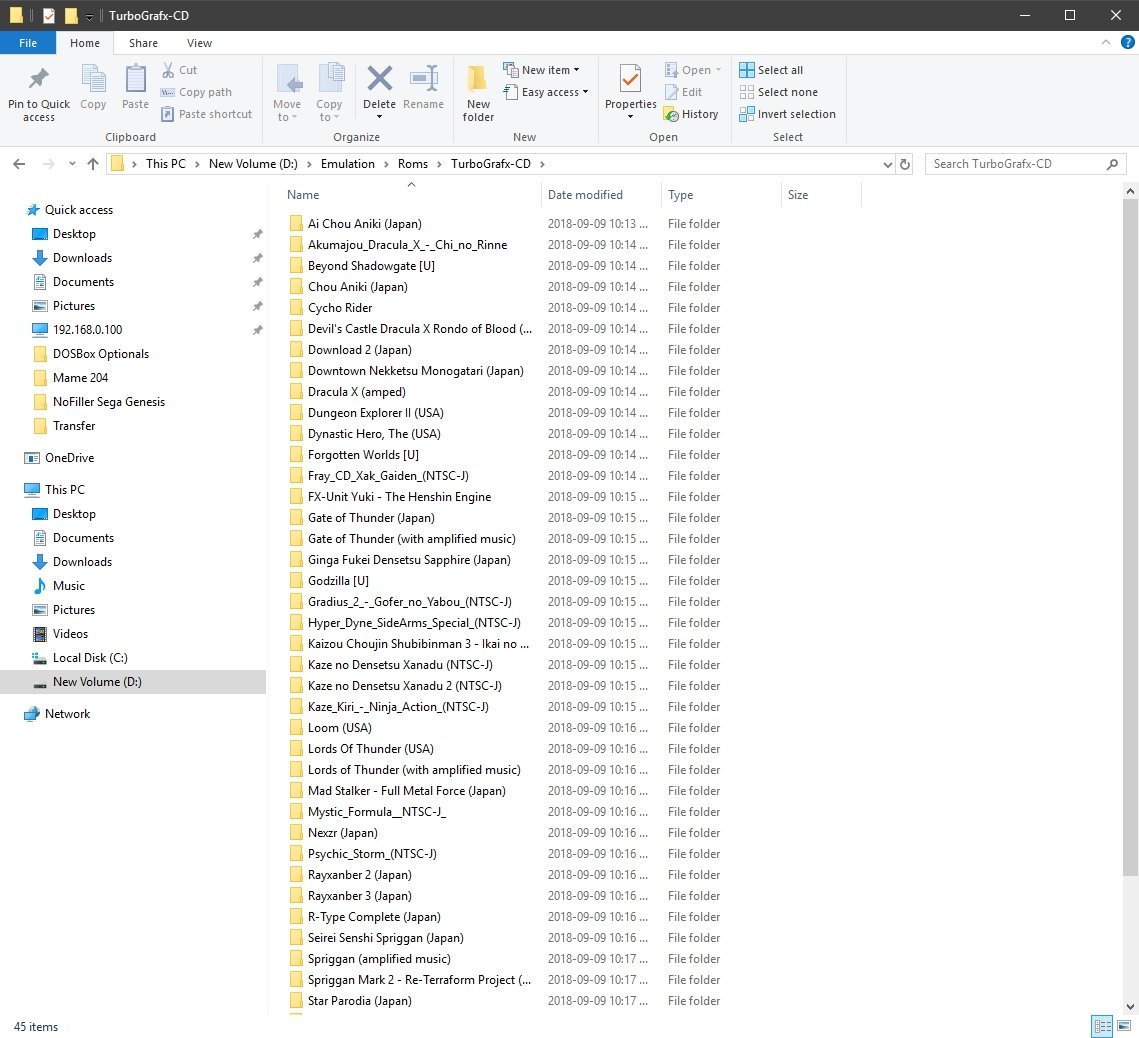Select the Cycho Rider folder
Screen dimensions: 1139x1038
[339, 308]
